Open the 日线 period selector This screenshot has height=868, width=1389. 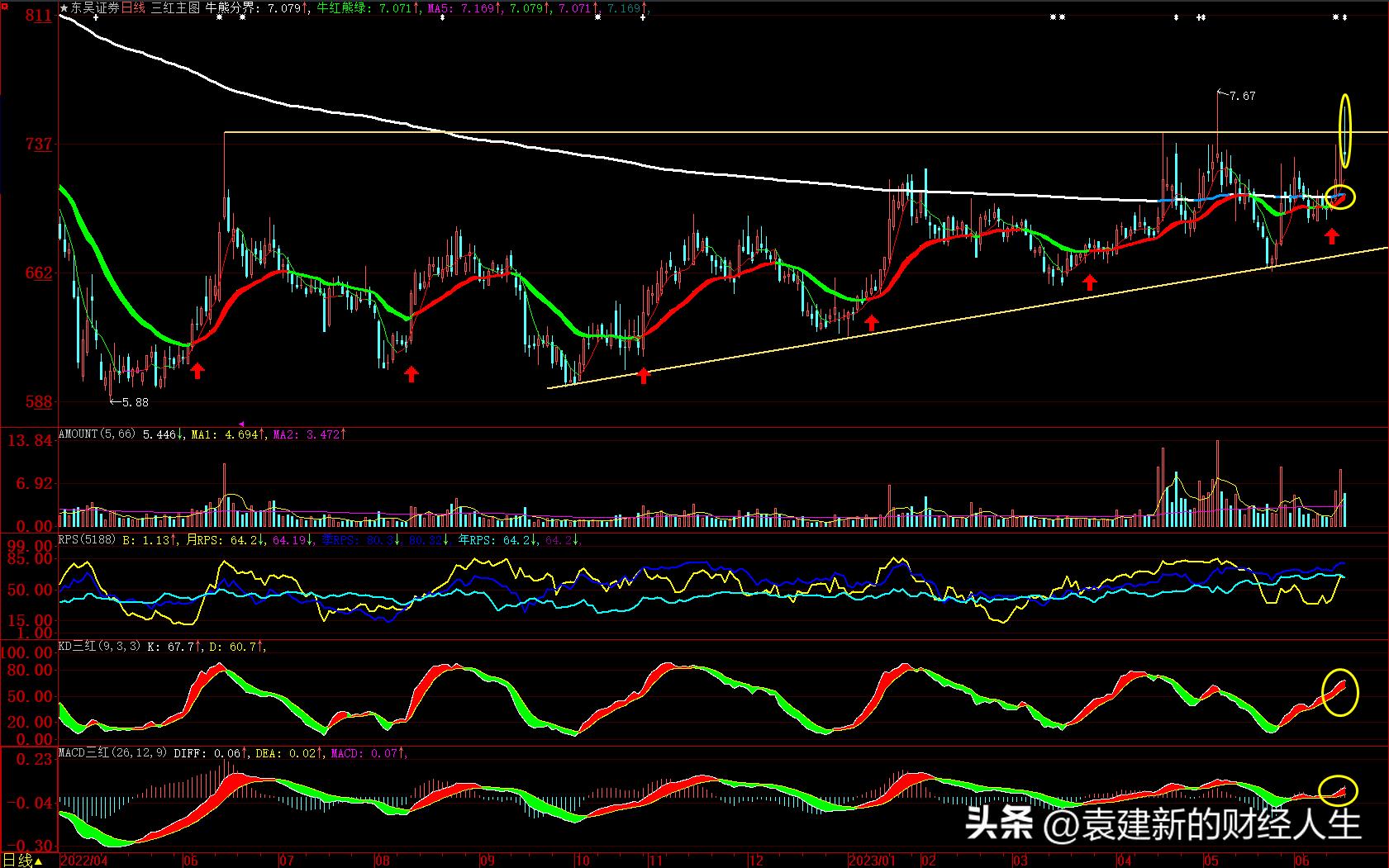pyautogui.click(x=21, y=861)
